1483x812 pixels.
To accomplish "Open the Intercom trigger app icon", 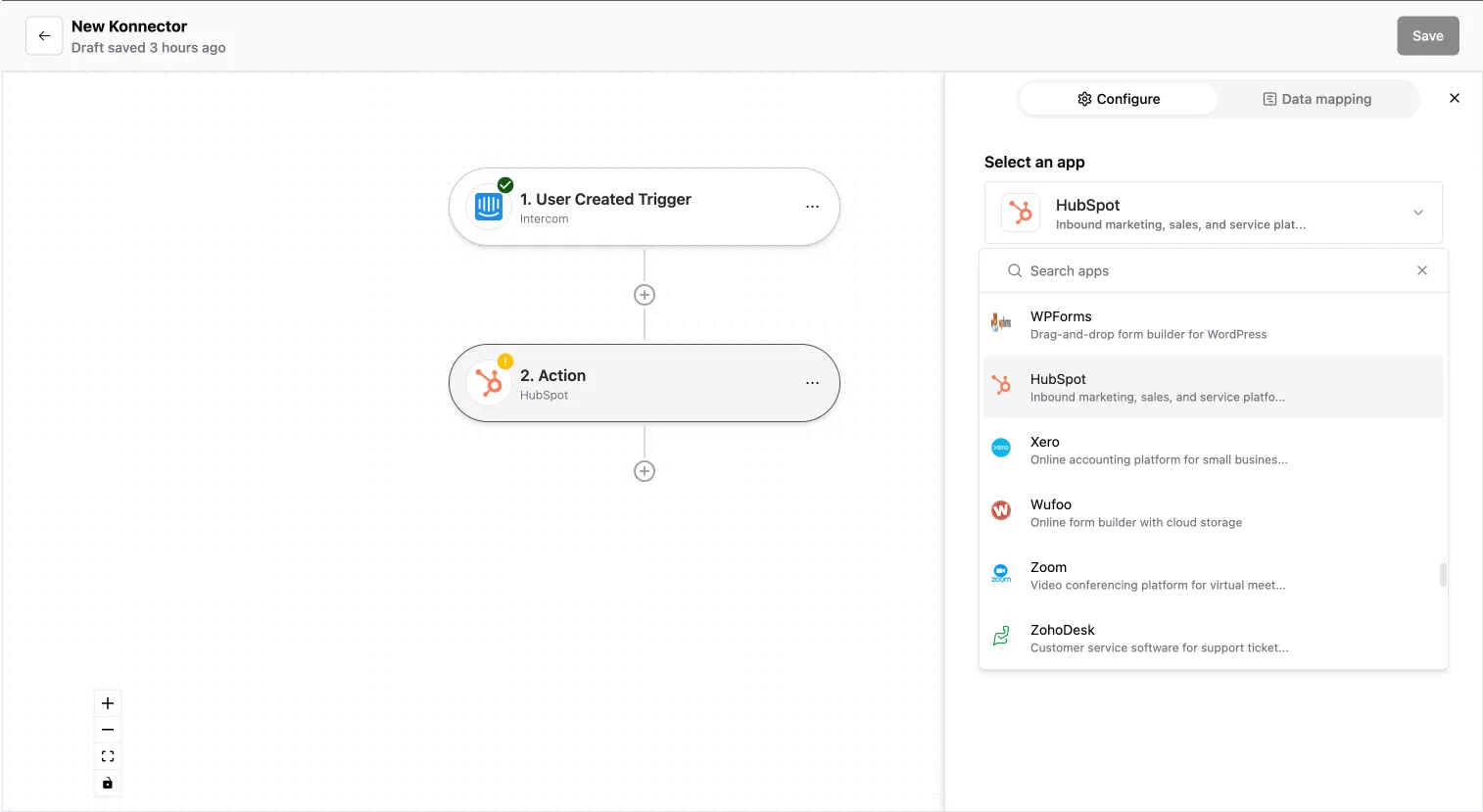I will [489, 207].
